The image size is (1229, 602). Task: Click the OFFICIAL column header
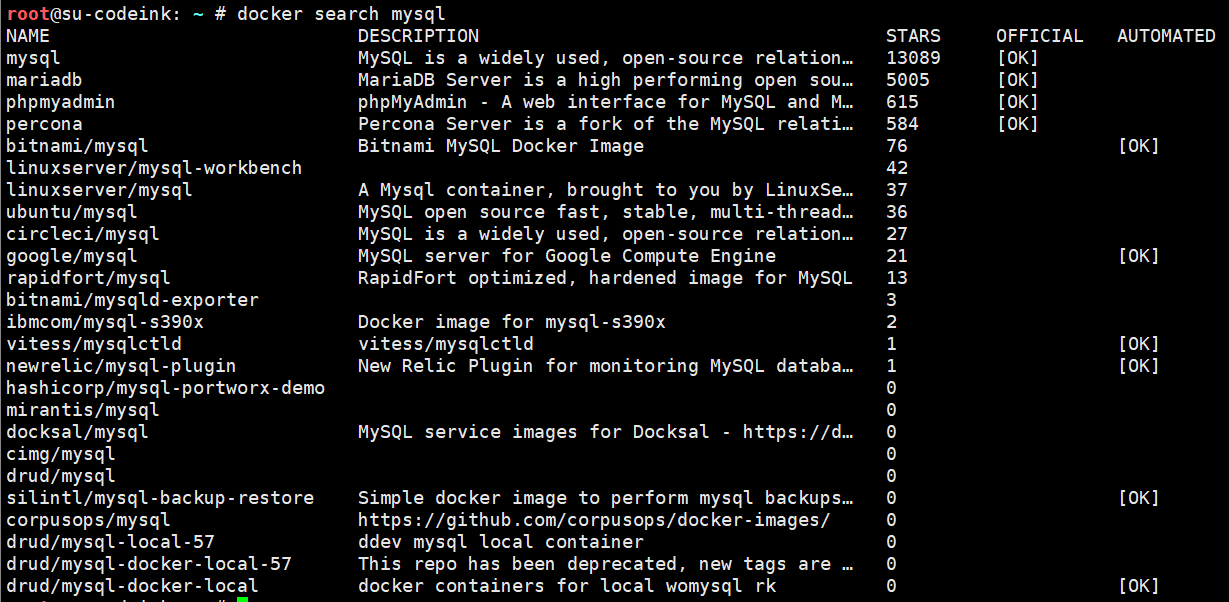point(1039,36)
